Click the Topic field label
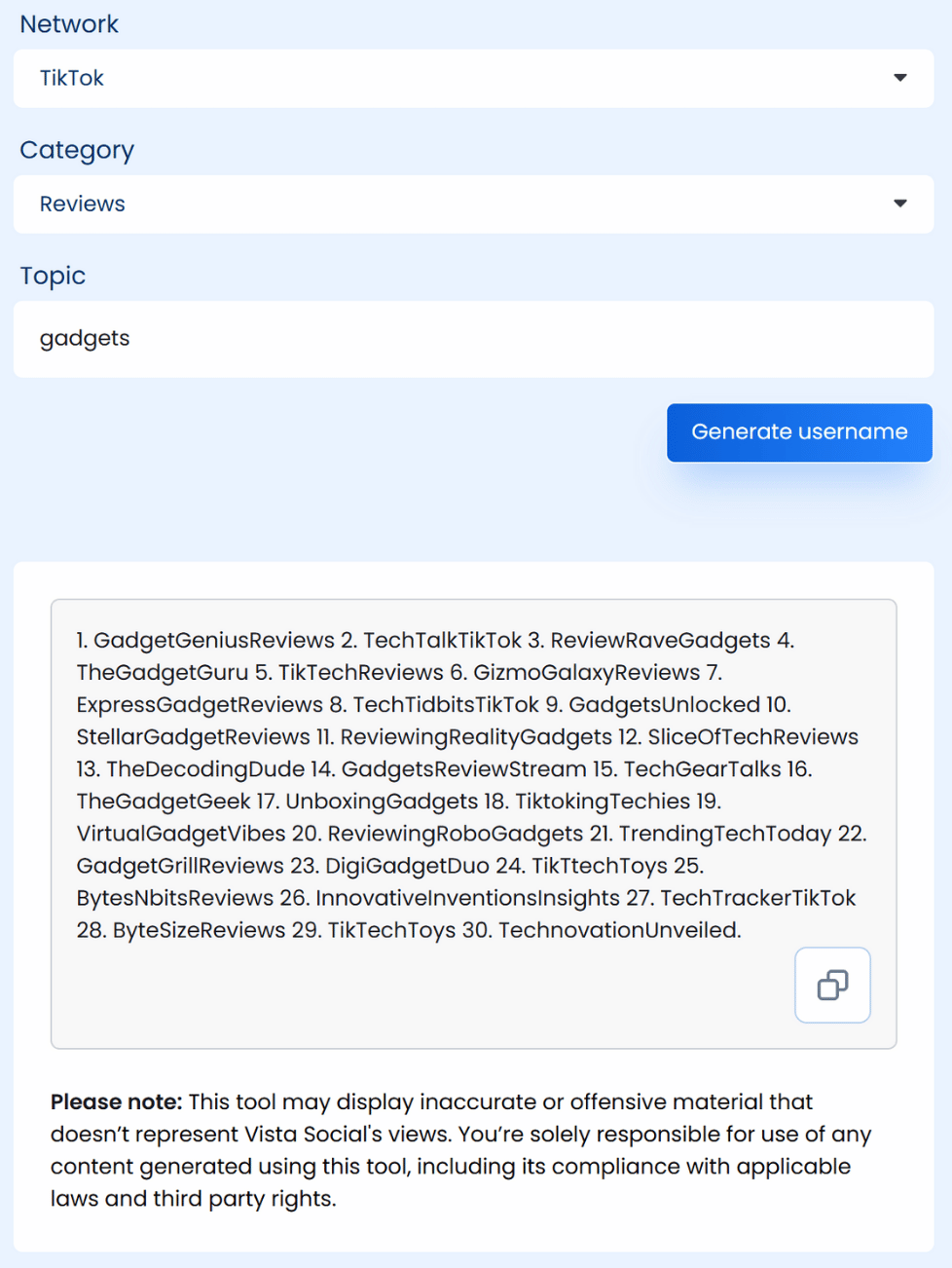Image resolution: width=952 pixels, height=1268 pixels. pos(53,276)
